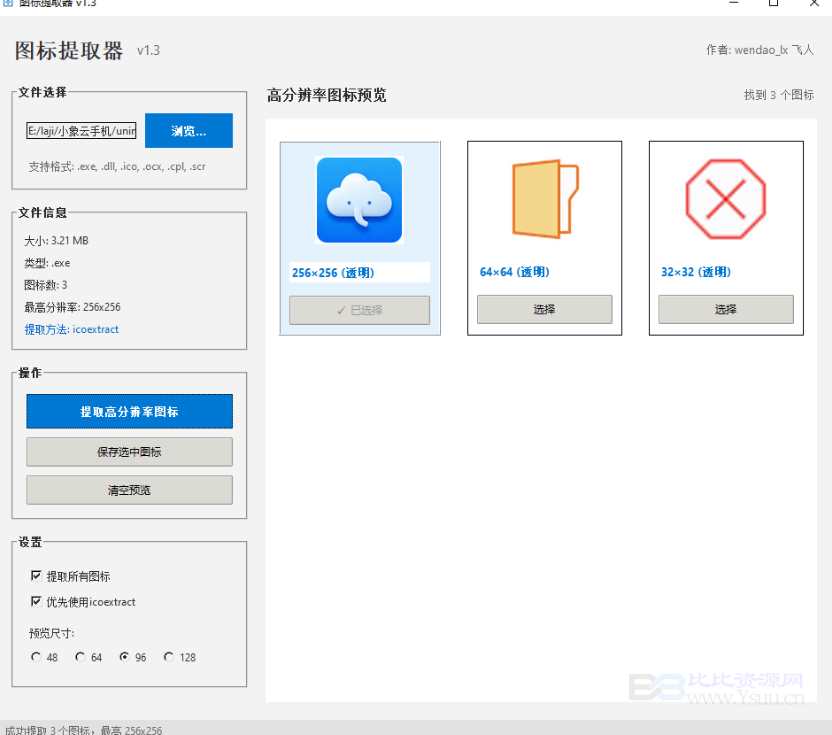Click the blue elephant cloud icon preview

pyautogui.click(x=359, y=200)
